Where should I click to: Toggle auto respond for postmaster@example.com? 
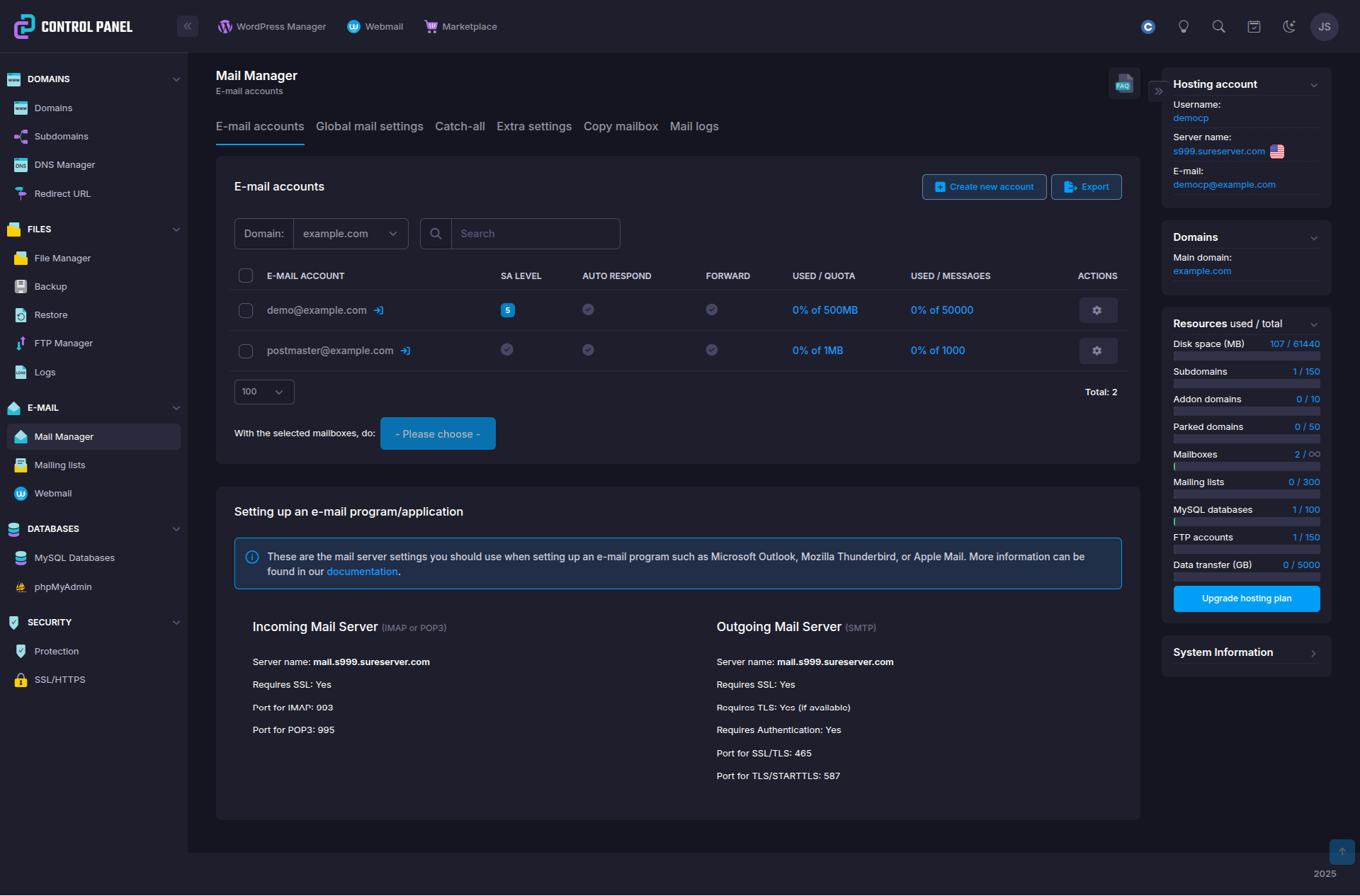tap(588, 350)
